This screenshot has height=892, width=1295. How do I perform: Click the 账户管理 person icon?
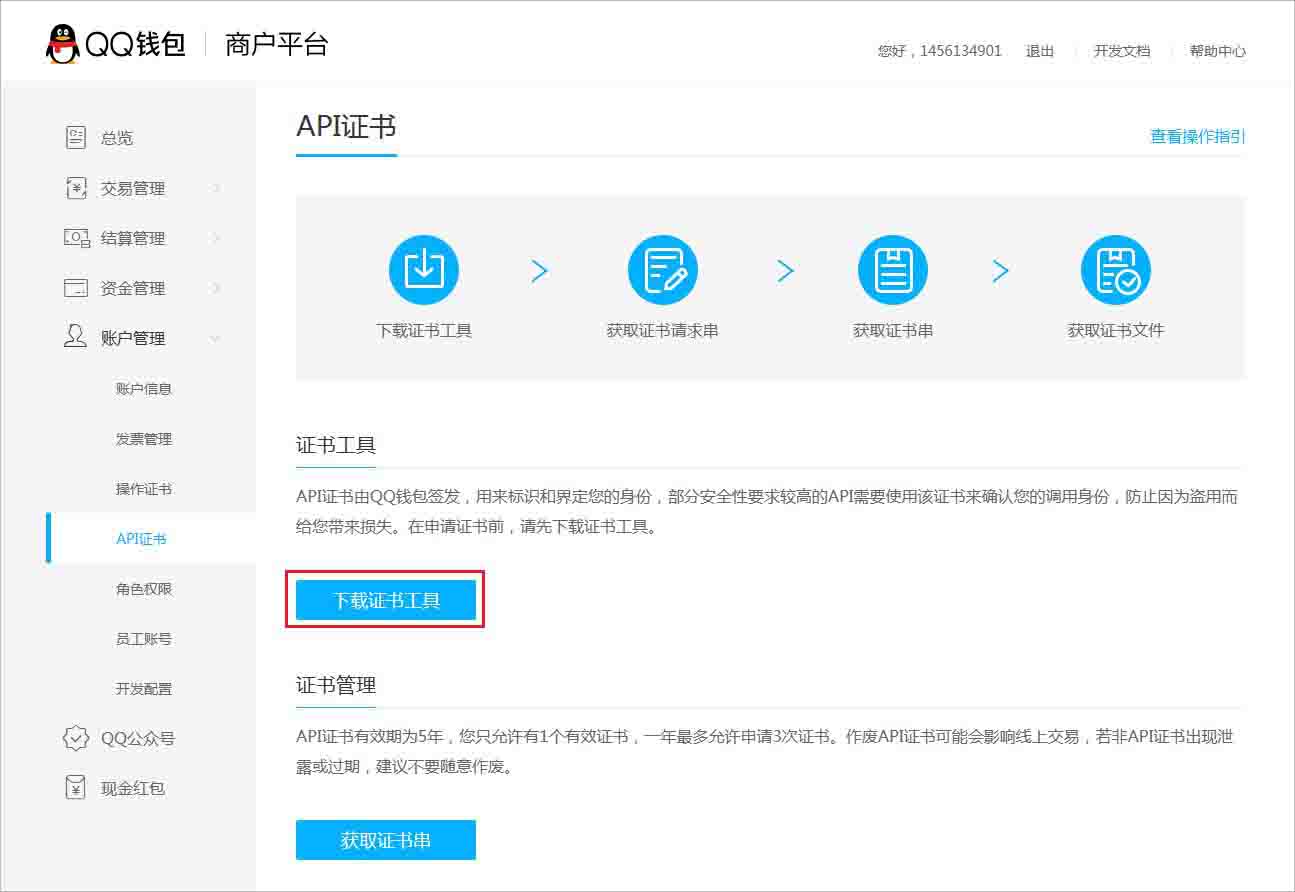point(76,337)
